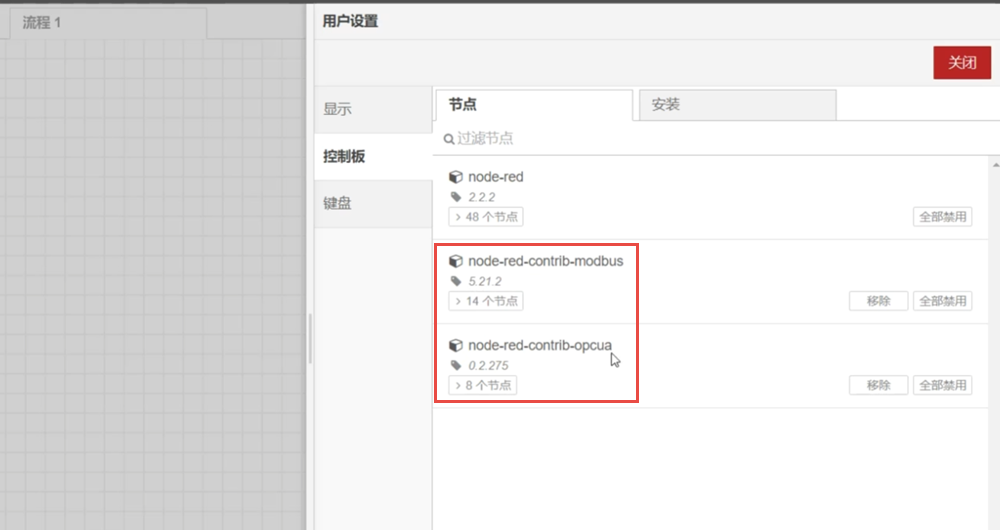The width and height of the screenshot is (1000, 530).
Task: Click the version number 2.2.2
Action: pos(482,197)
